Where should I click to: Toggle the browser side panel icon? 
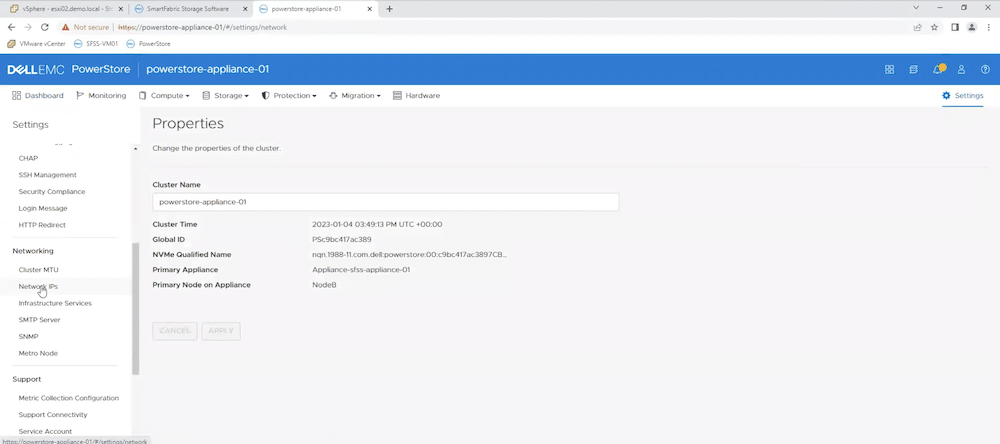pos(955,27)
